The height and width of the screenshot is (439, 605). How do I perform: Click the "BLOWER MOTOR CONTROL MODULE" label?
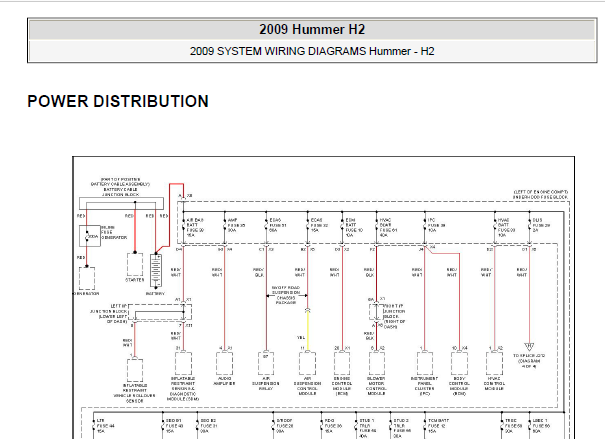(x=376, y=386)
